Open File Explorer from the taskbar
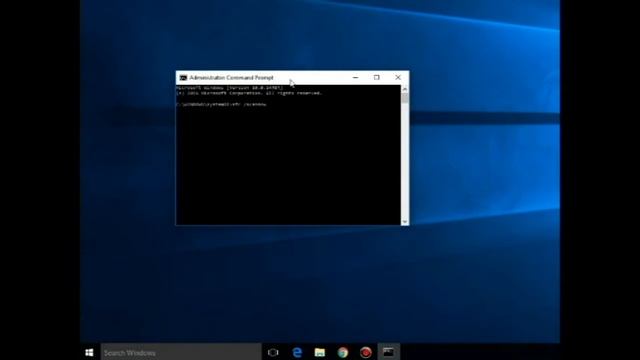The image size is (640, 360). (x=320, y=352)
